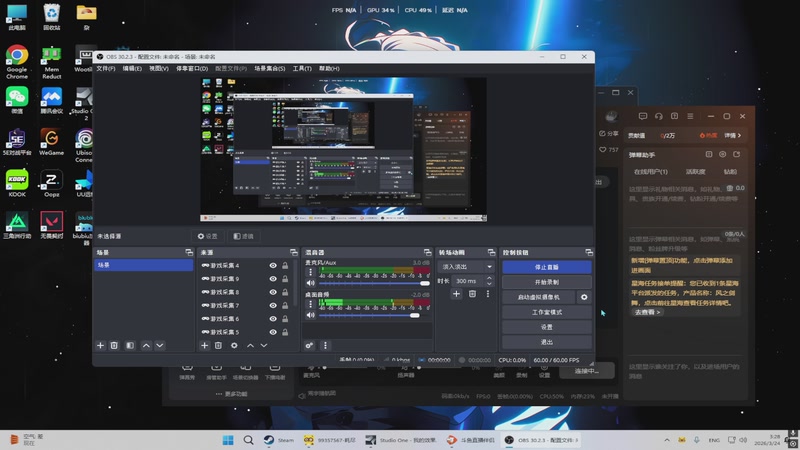Undock the 控制按钮 panel using its float icon
Image resolution: width=800 pixels, height=450 pixels.
tap(589, 253)
